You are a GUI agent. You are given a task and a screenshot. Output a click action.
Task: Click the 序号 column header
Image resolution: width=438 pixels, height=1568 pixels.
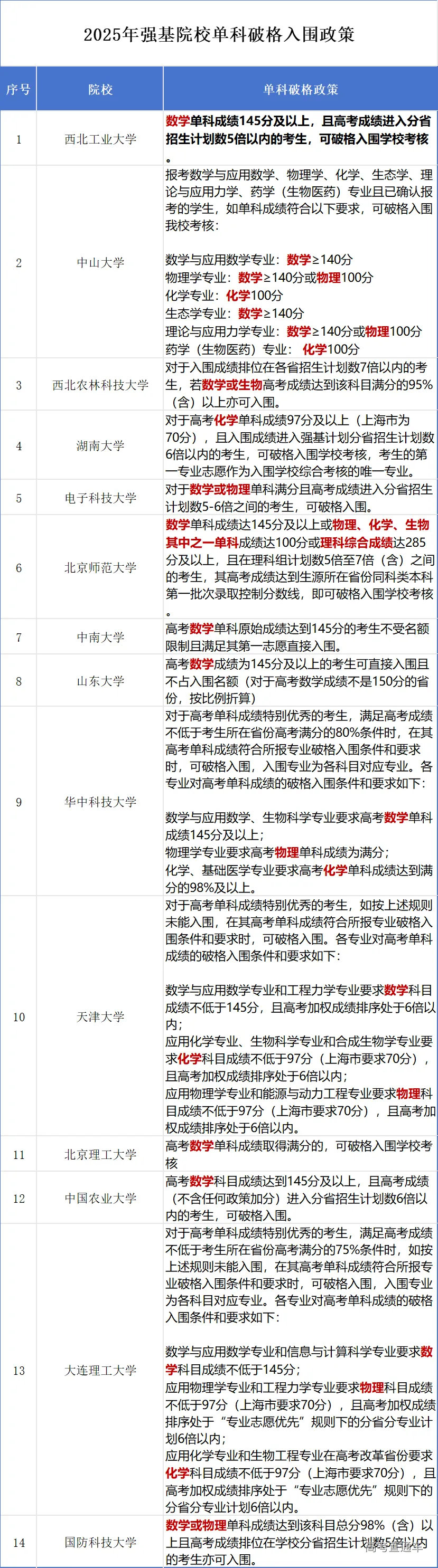pyautogui.click(x=18, y=89)
